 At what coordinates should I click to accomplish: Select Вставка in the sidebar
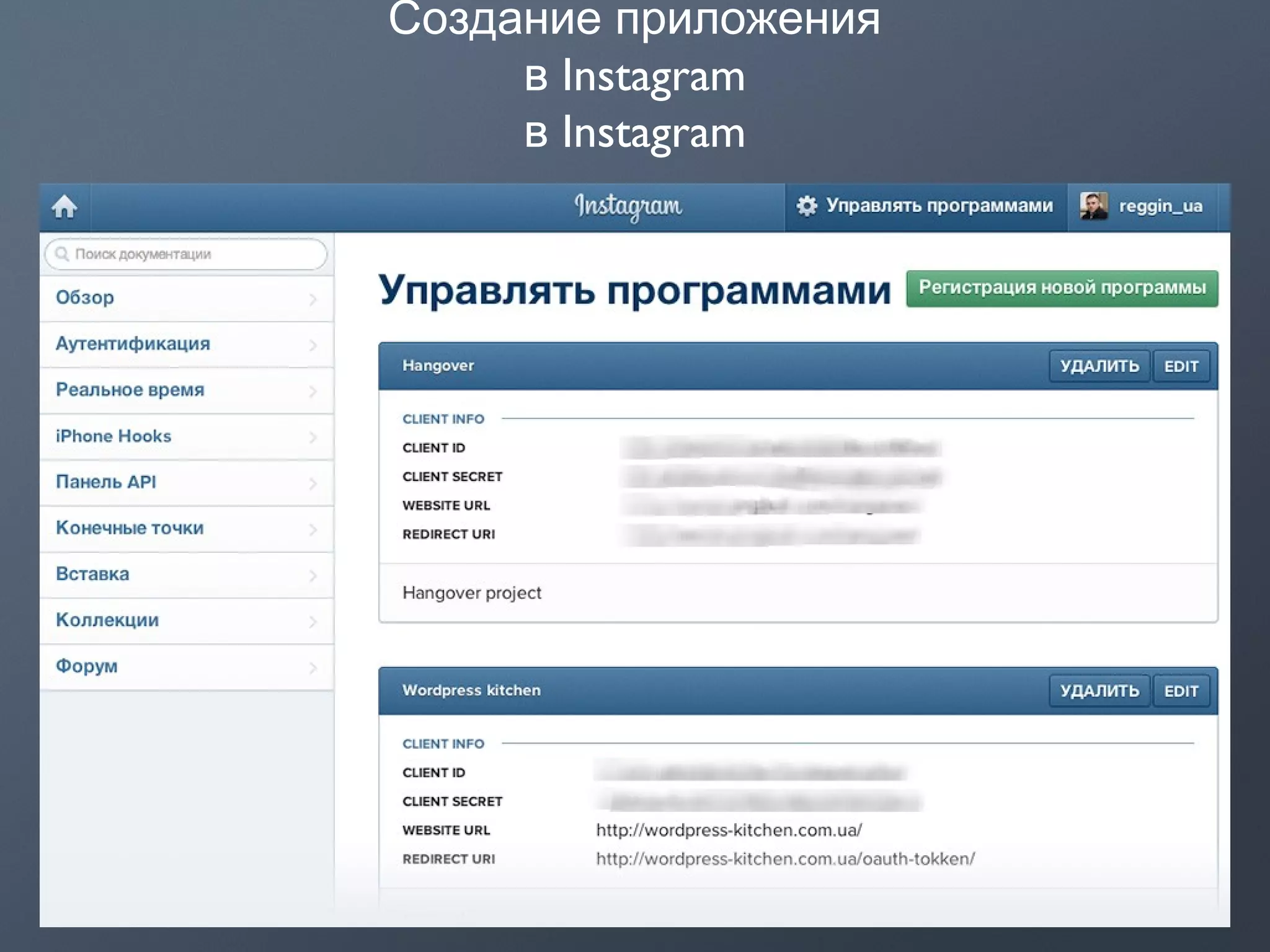coord(187,575)
